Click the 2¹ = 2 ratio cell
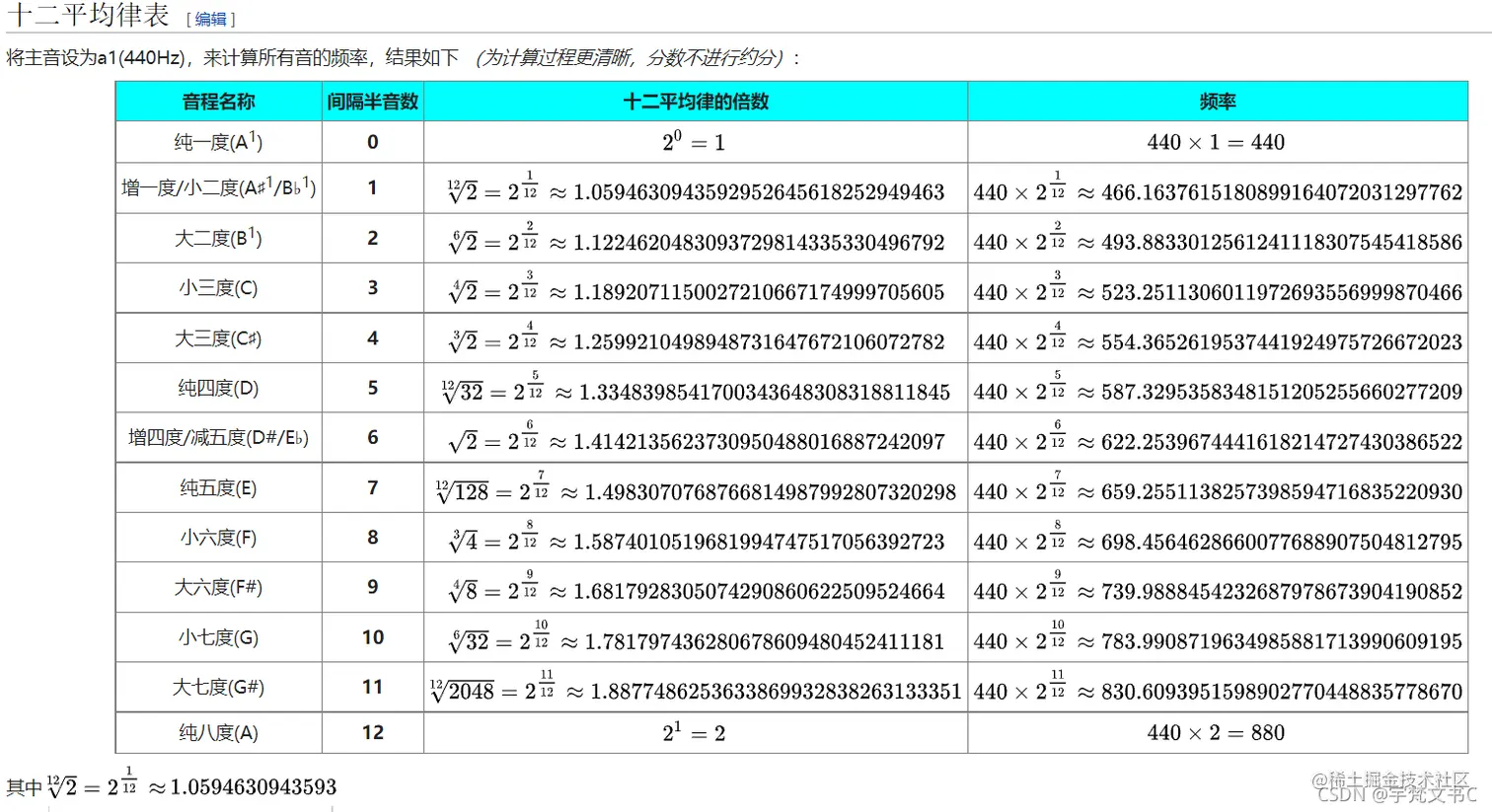This screenshot has height=812, width=1492. [x=696, y=733]
